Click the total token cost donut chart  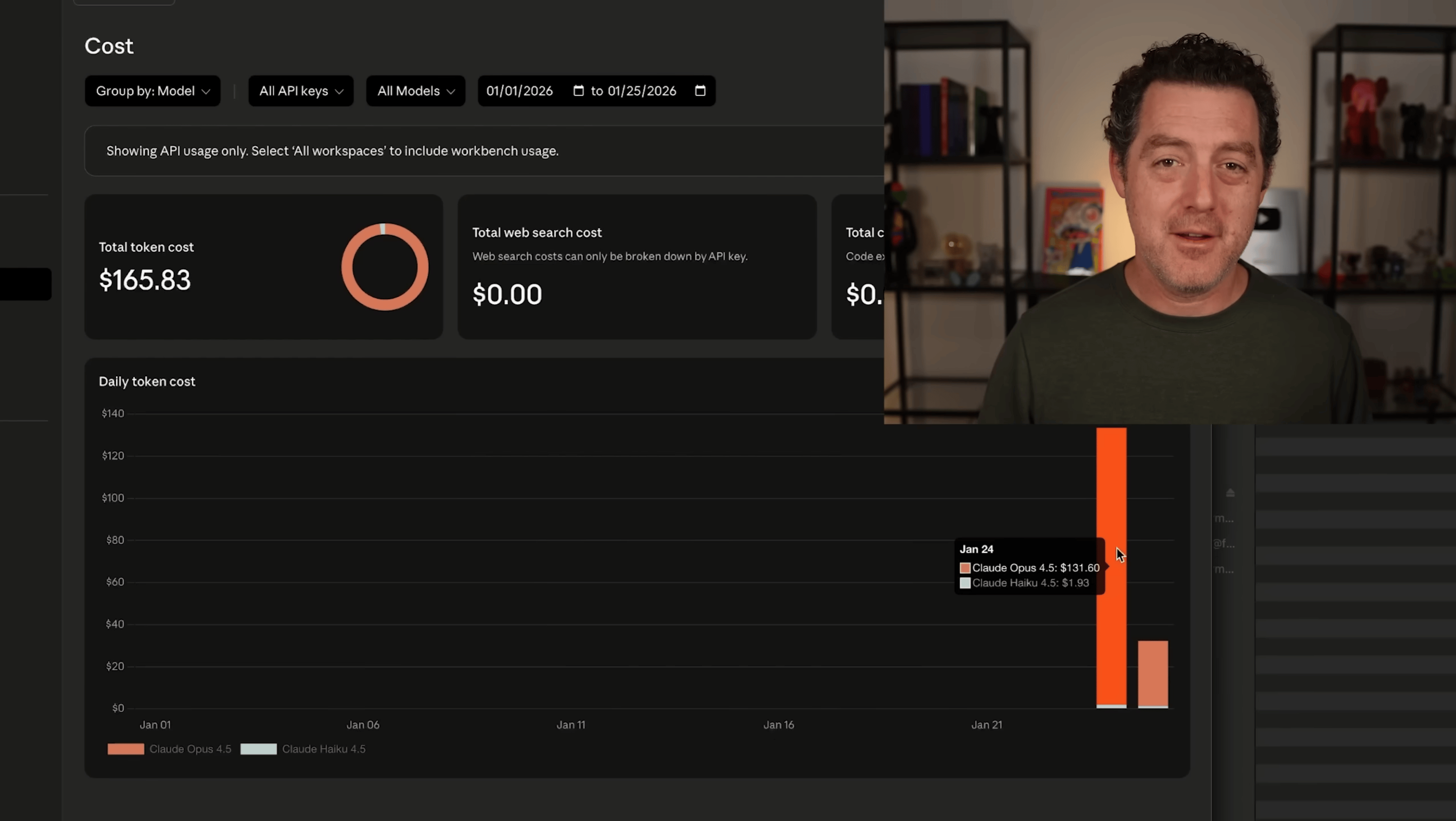coord(384,267)
